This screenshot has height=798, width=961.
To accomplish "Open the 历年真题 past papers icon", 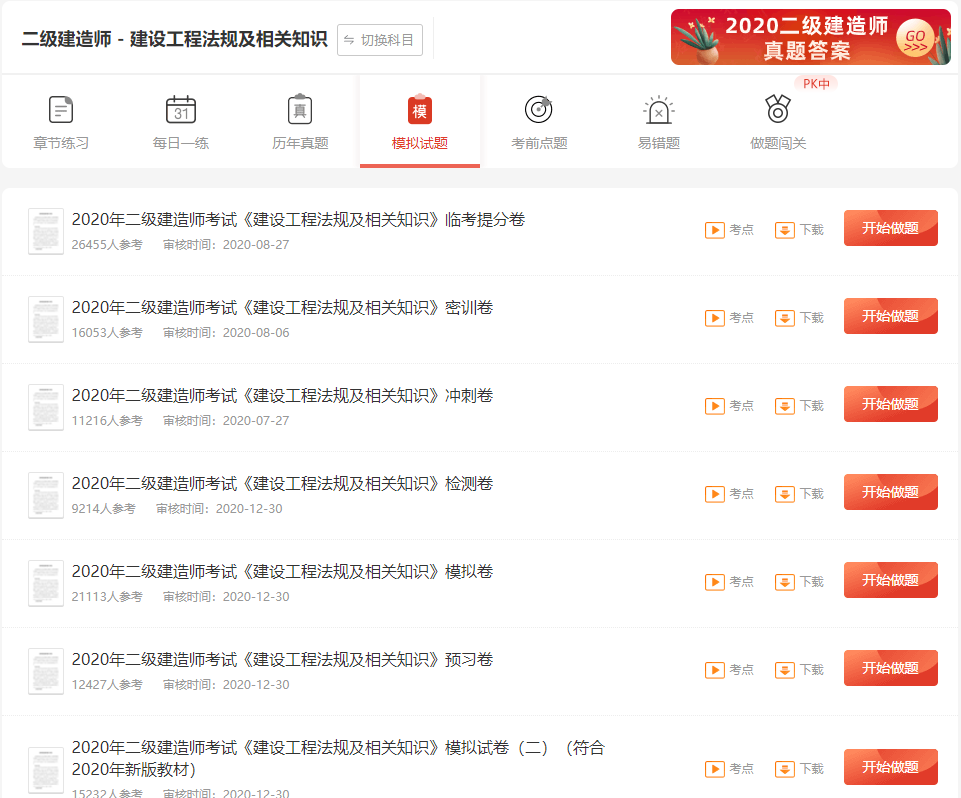I will (300, 110).
